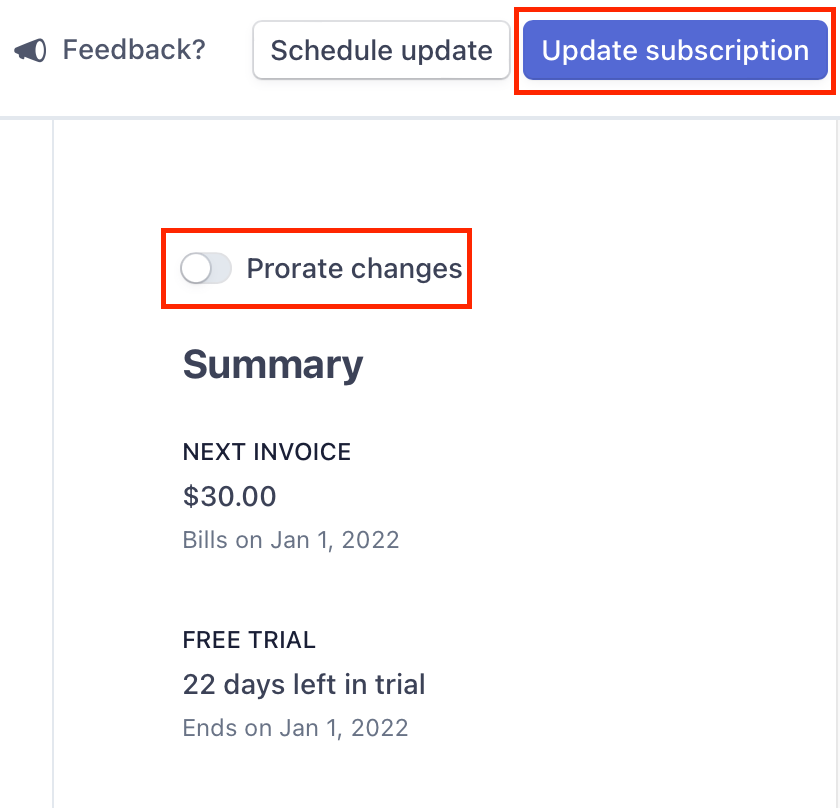Click the megaphone feedback icon
The height and width of the screenshot is (808, 840).
click(30, 50)
